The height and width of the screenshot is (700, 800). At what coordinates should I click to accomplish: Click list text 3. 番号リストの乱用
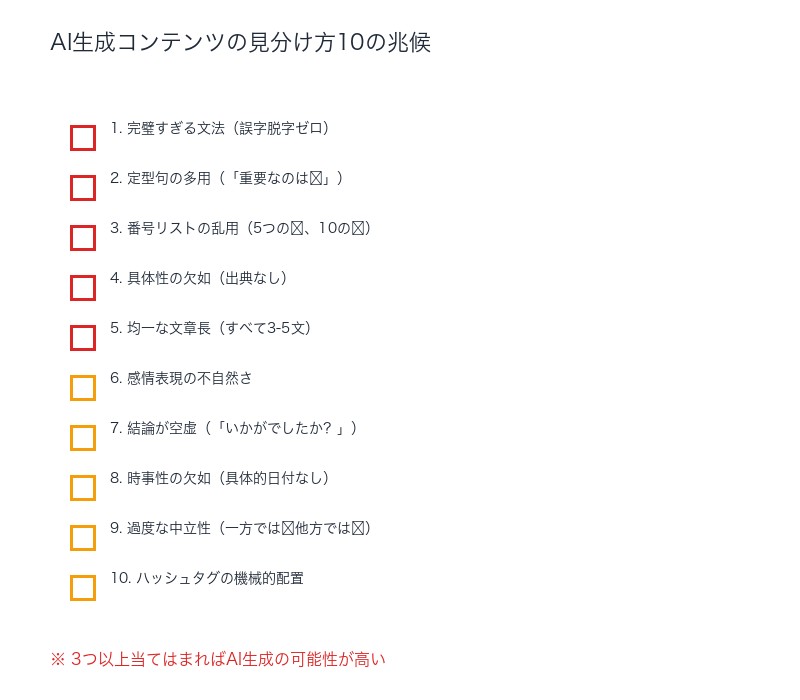[x=241, y=228]
